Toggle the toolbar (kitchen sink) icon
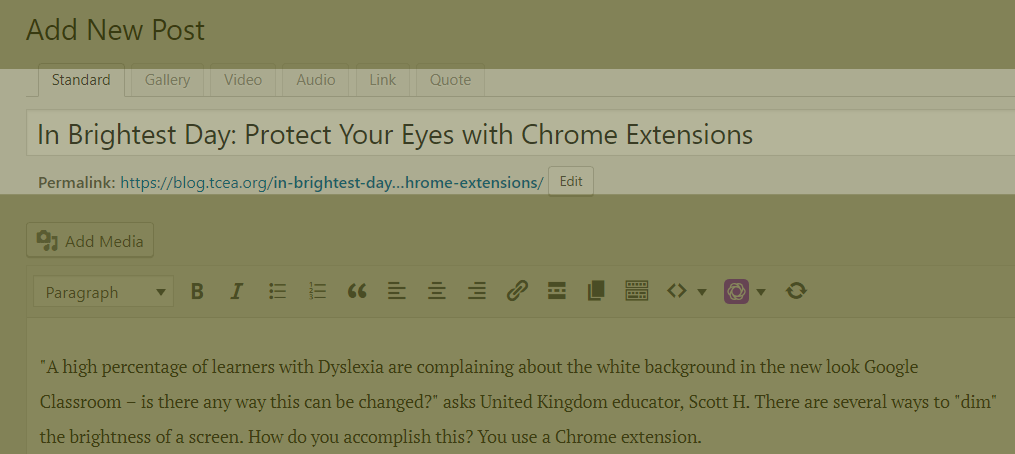The height and width of the screenshot is (454, 1015). tap(637, 291)
